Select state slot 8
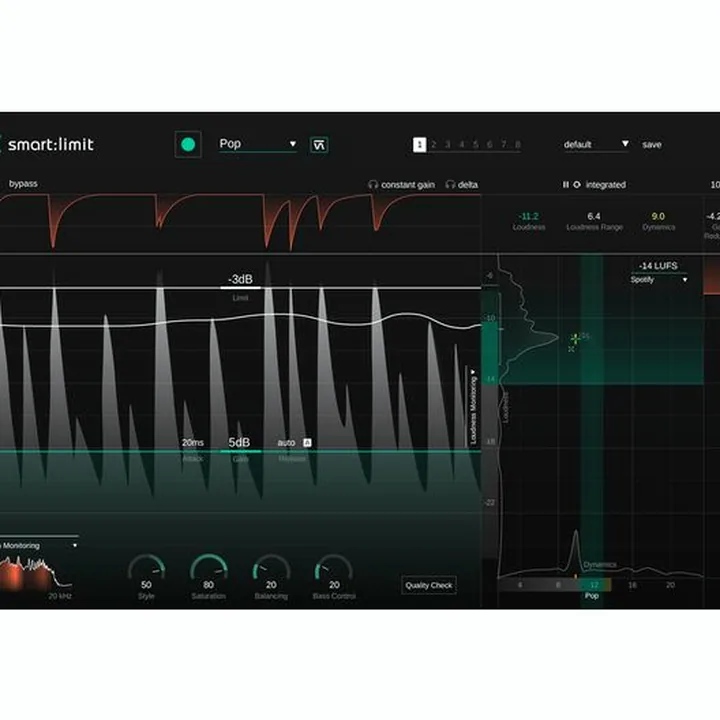This screenshot has height=720, width=720. (518, 145)
